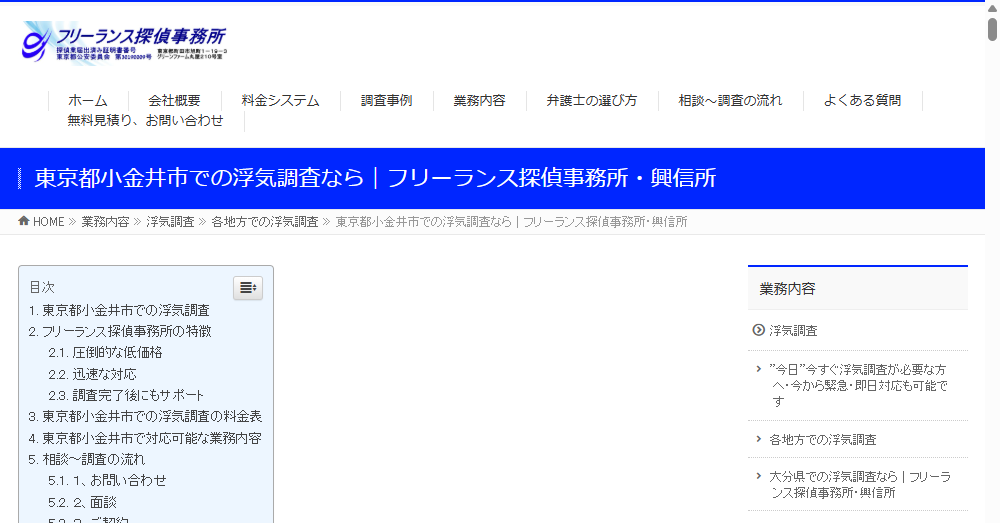Jump to 相談〜調査の流れ in table of contents
The width and height of the screenshot is (1000, 523).
(x=93, y=459)
